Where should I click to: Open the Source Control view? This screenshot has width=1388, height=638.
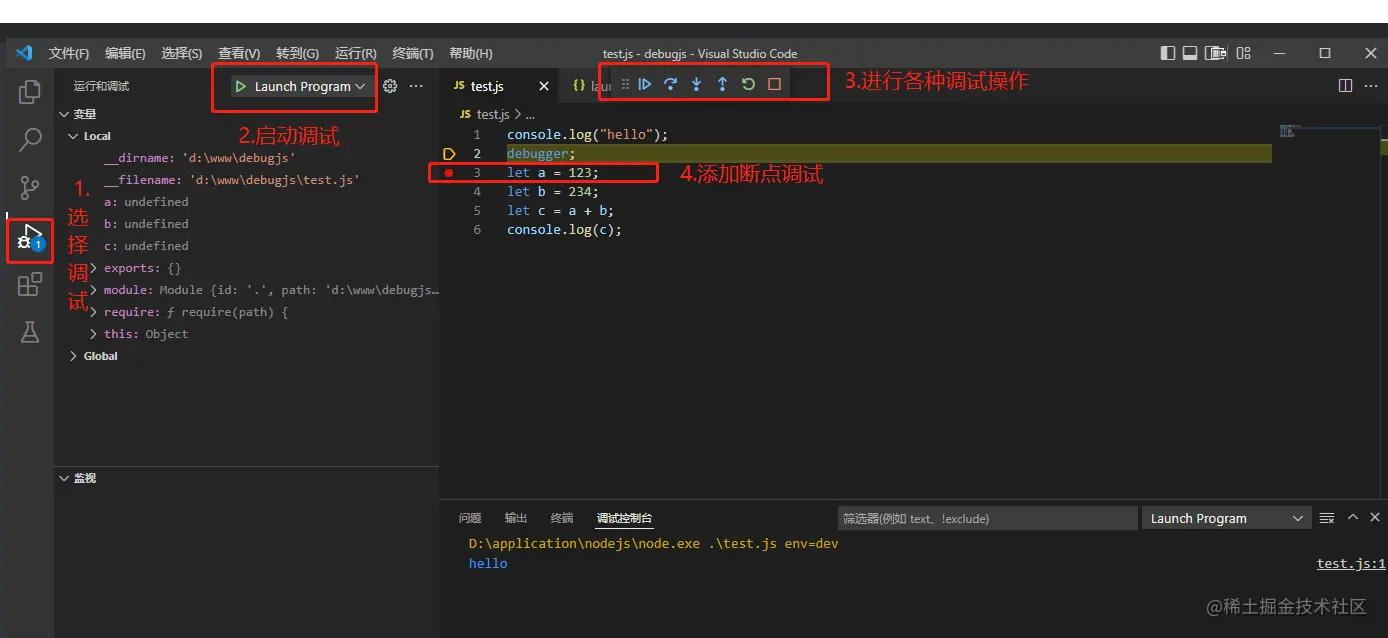click(x=30, y=187)
